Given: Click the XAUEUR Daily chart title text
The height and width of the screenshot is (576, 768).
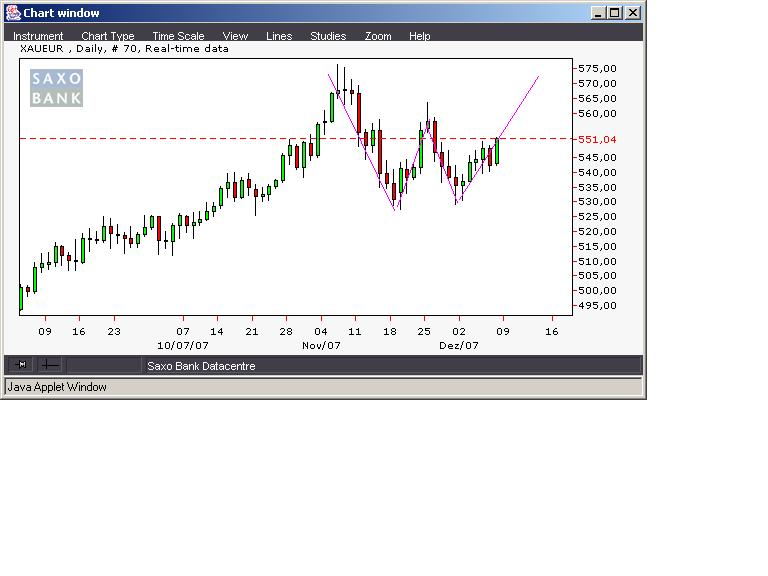Looking at the screenshot, I should click(x=124, y=48).
